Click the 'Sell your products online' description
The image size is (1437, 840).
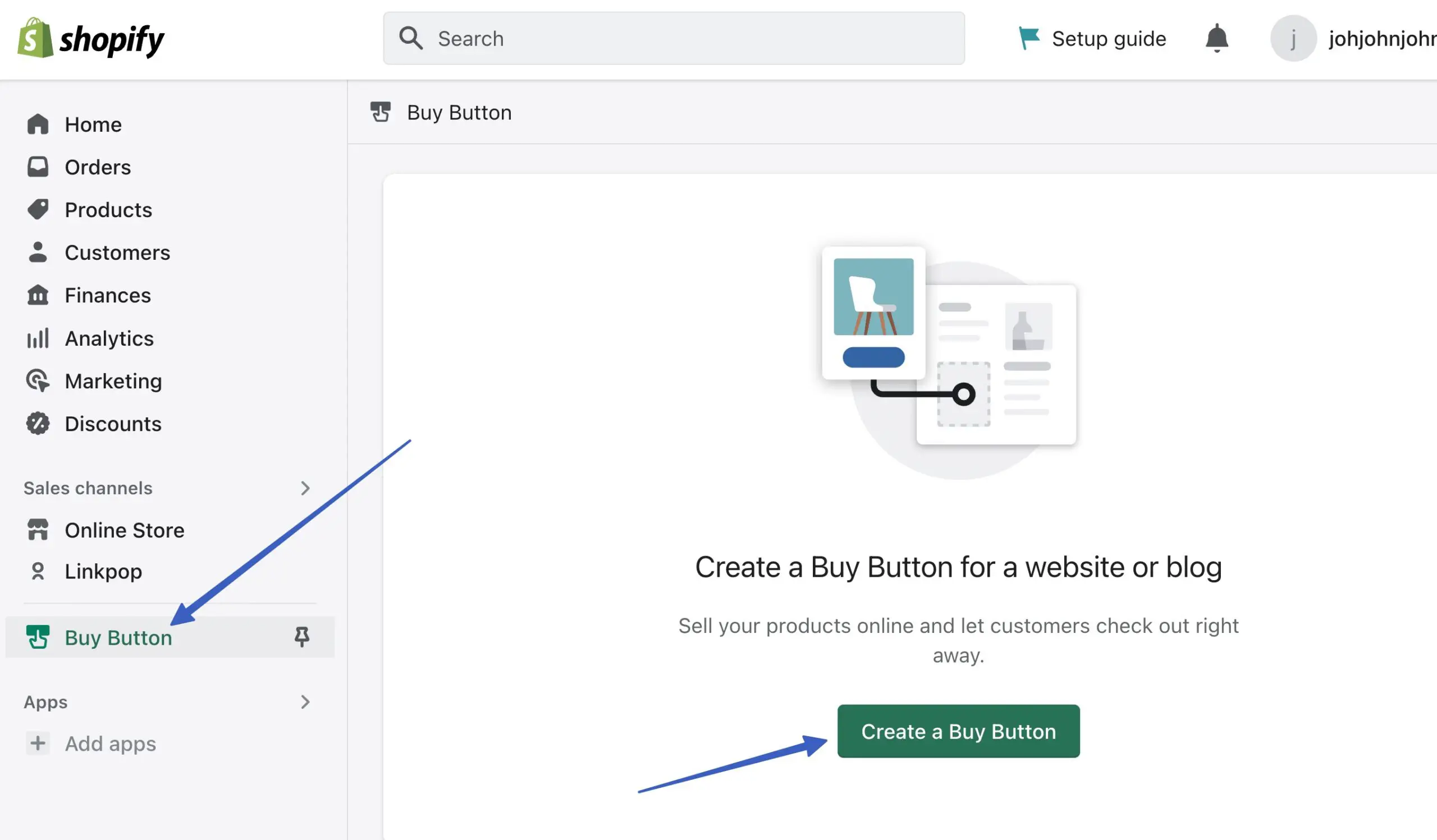coord(959,640)
